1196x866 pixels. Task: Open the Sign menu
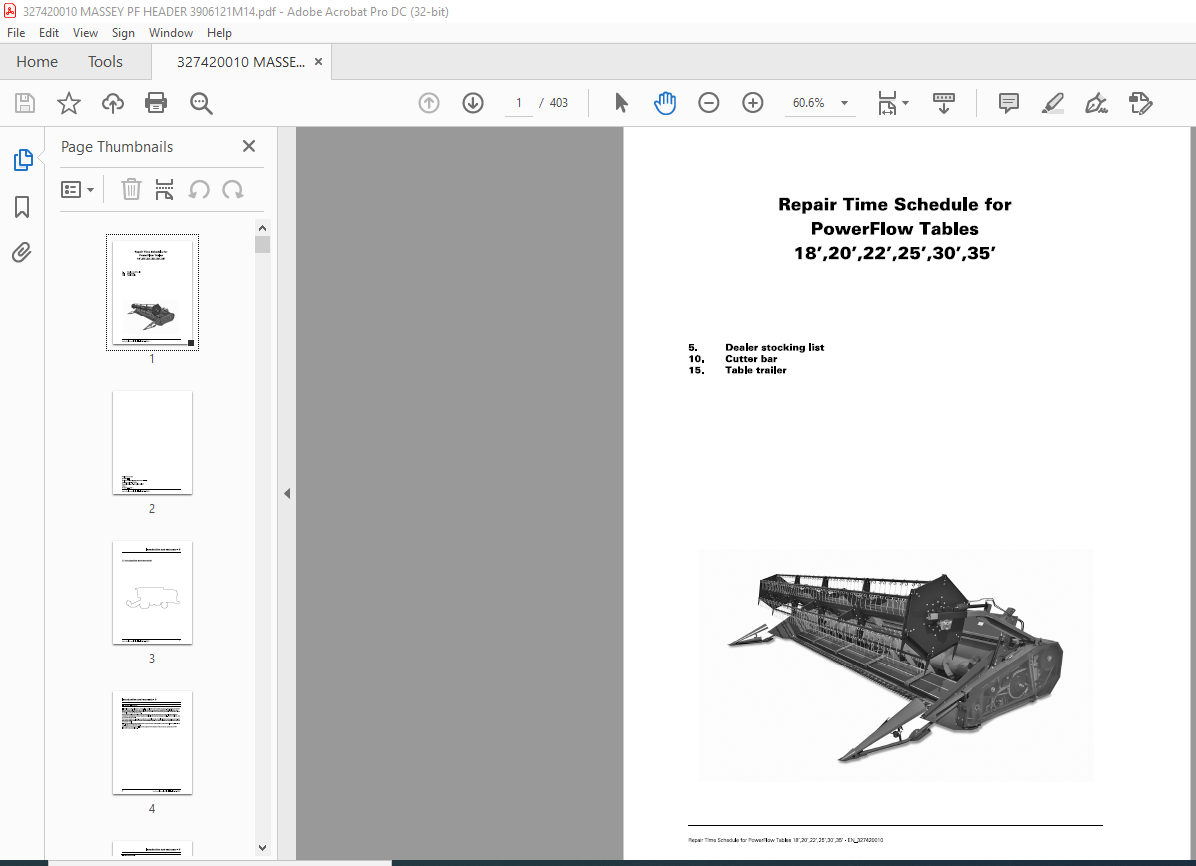point(123,33)
